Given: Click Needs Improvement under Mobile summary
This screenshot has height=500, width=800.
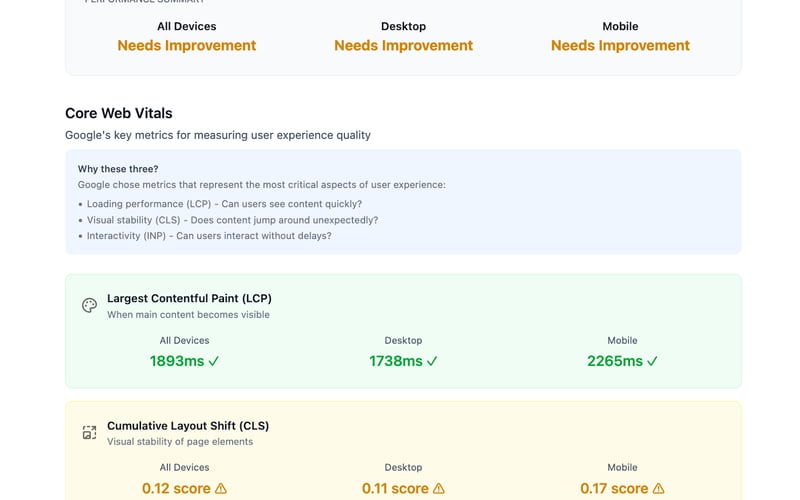Looking at the screenshot, I should click(620, 45).
